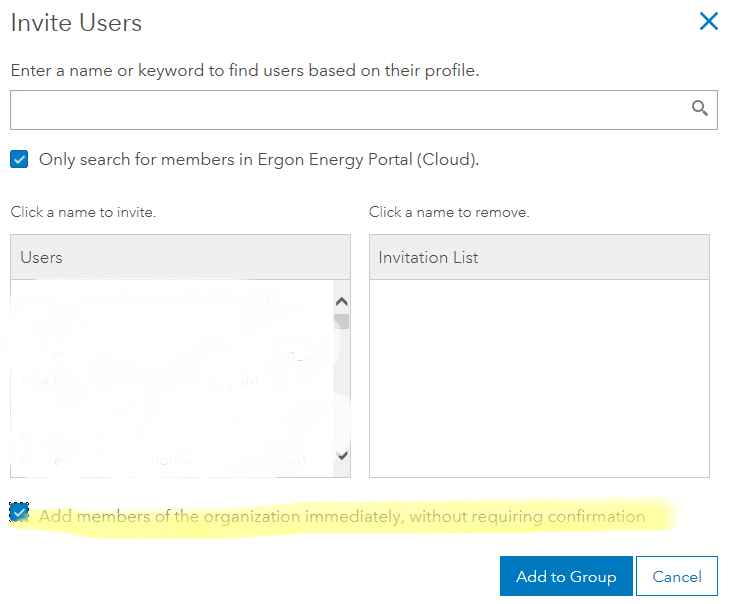The image size is (729, 604).
Task: Click the 'Add members of the organization' label
Action: tap(342, 516)
